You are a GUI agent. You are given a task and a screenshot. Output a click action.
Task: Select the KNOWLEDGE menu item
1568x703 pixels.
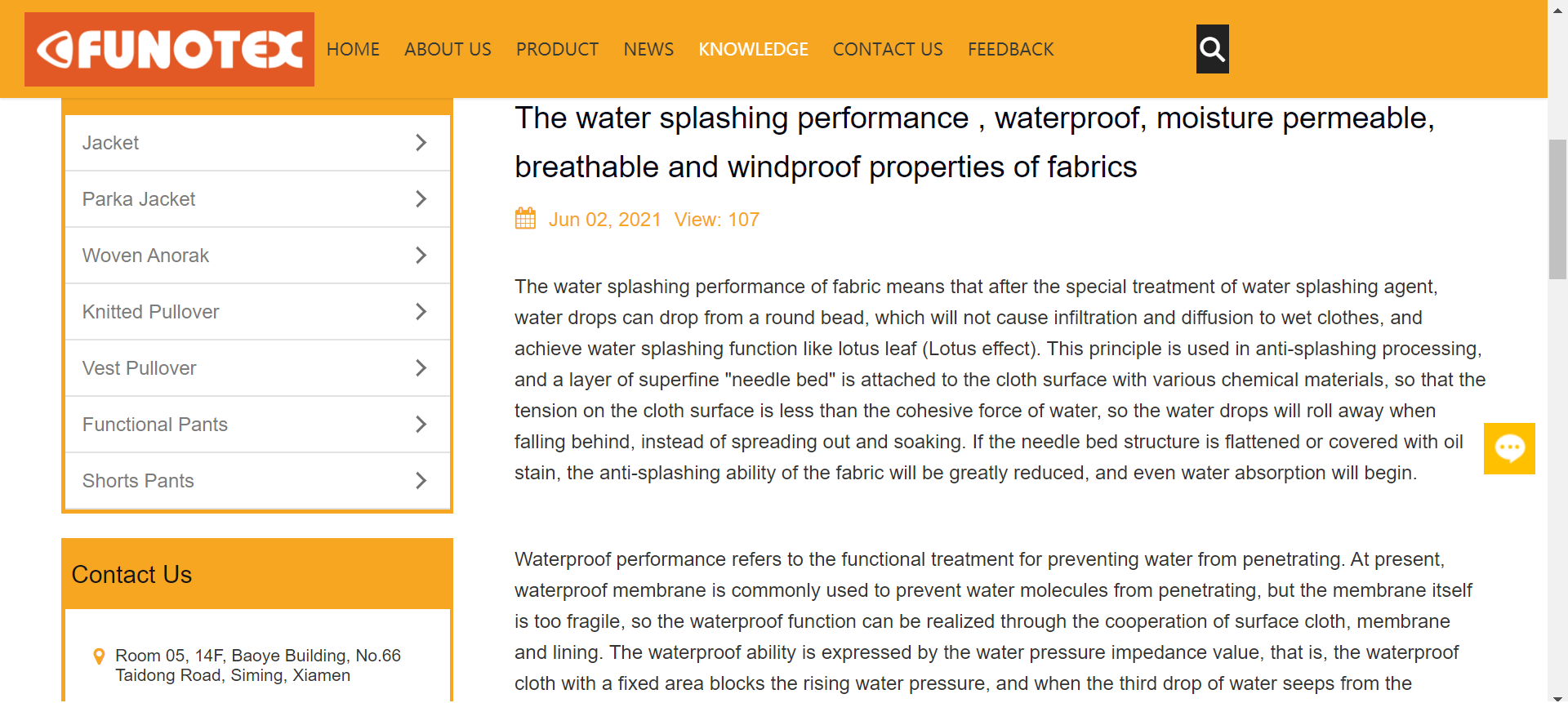[x=753, y=49]
